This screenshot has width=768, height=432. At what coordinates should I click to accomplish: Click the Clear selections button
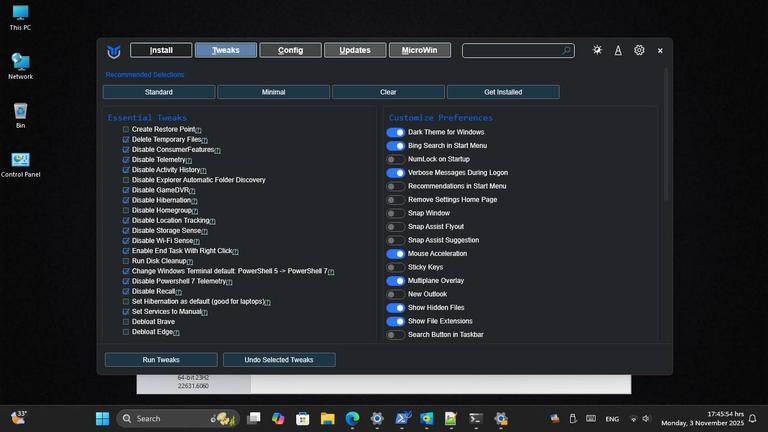click(x=388, y=92)
